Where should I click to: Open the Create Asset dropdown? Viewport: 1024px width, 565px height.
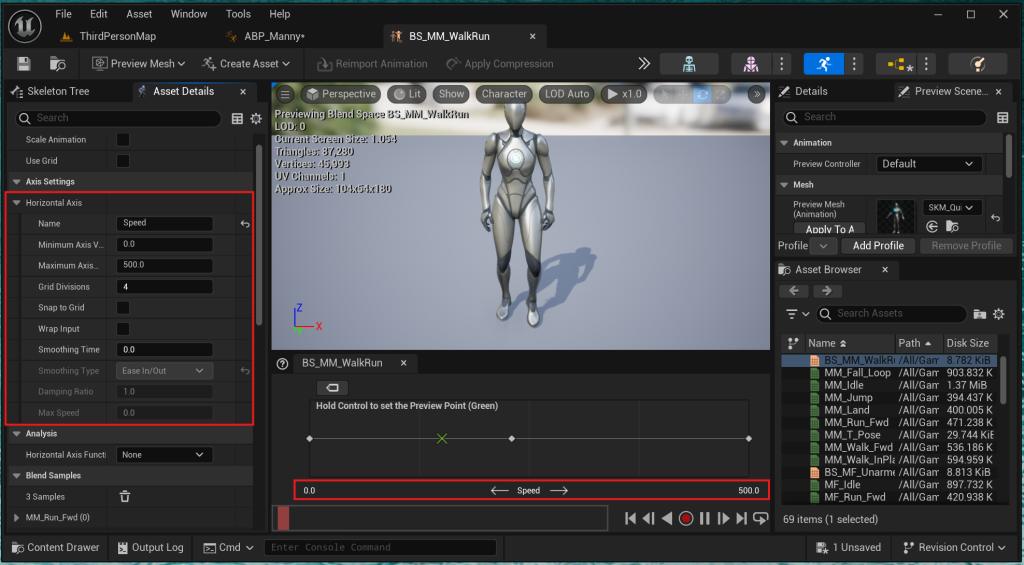pos(246,63)
